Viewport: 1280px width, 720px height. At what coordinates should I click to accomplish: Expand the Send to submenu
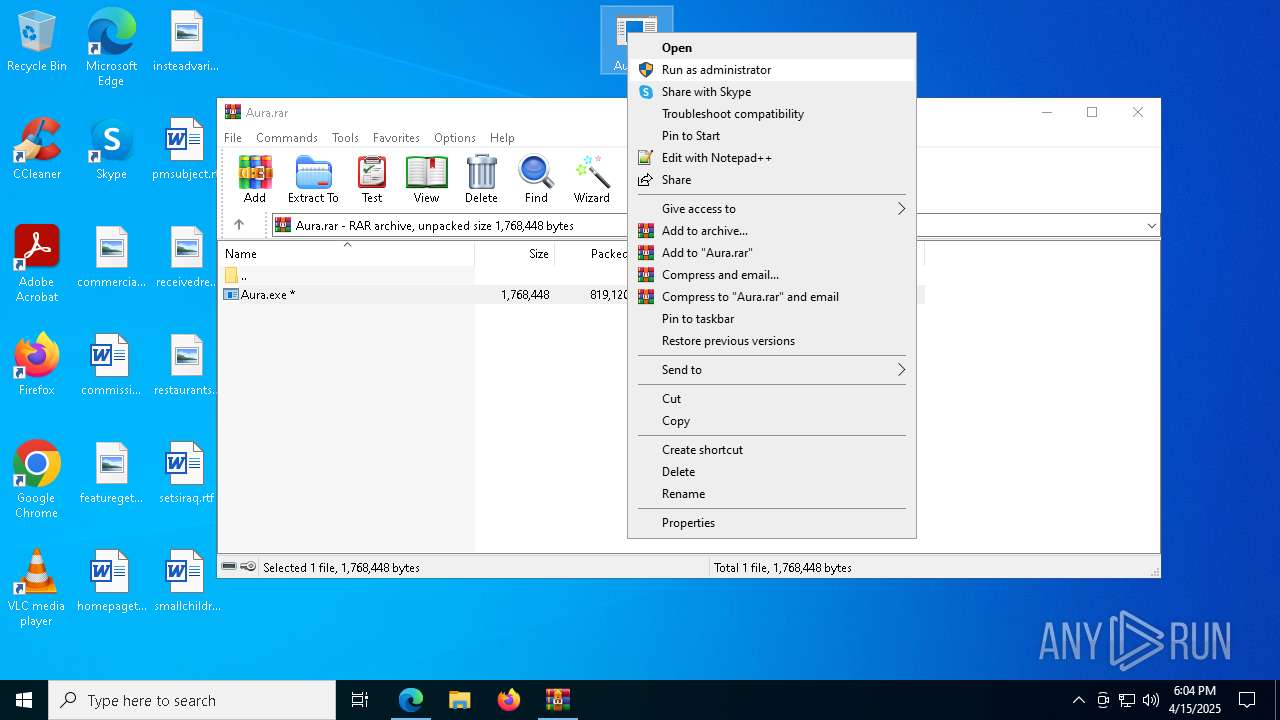pyautogui.click(x=771, y=370)
